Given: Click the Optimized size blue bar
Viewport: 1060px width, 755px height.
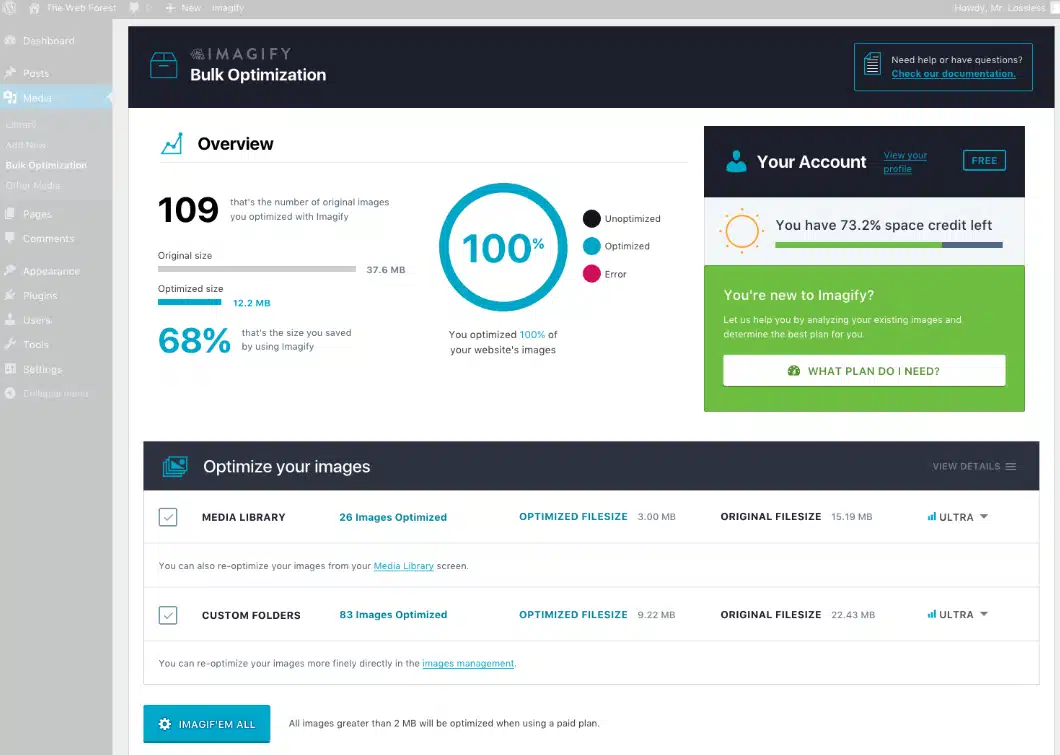Looking at the screenshot, I should pyautogui.click(x=189, y=302).
